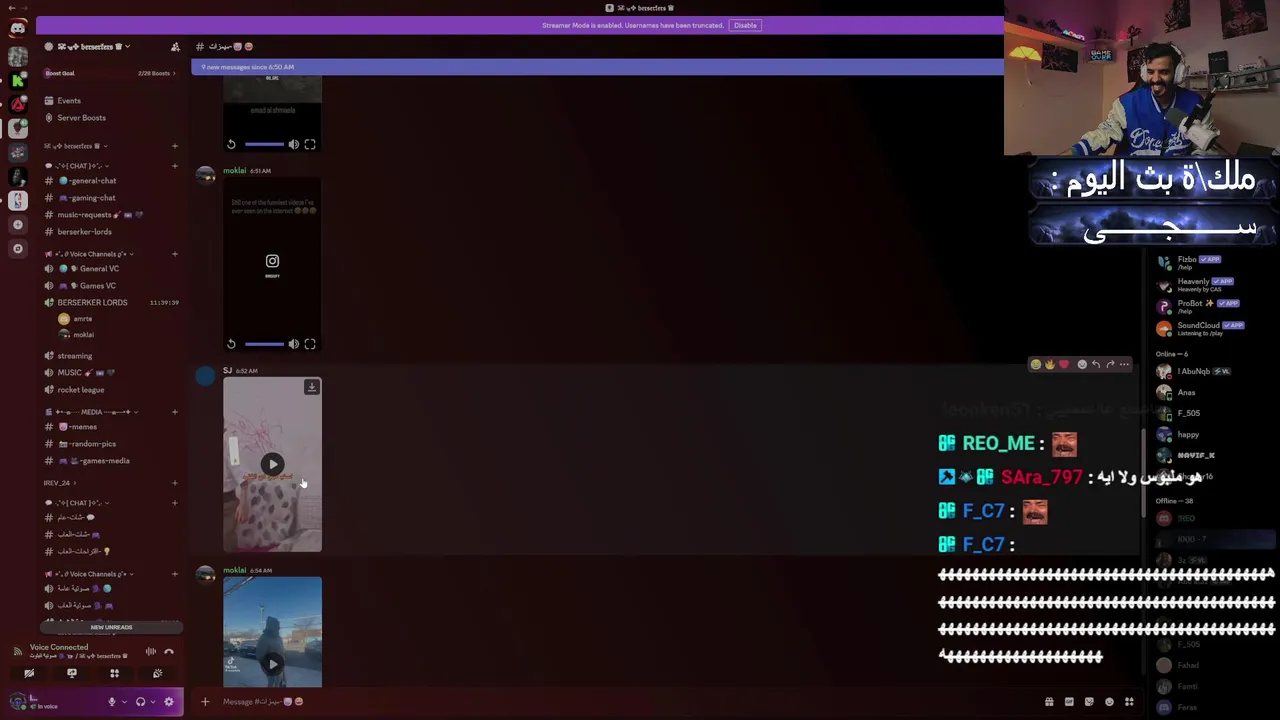Open the green K server icon
Image resolution: width=1280 pixels, height=720 pixels.
[x=18, y=80]
